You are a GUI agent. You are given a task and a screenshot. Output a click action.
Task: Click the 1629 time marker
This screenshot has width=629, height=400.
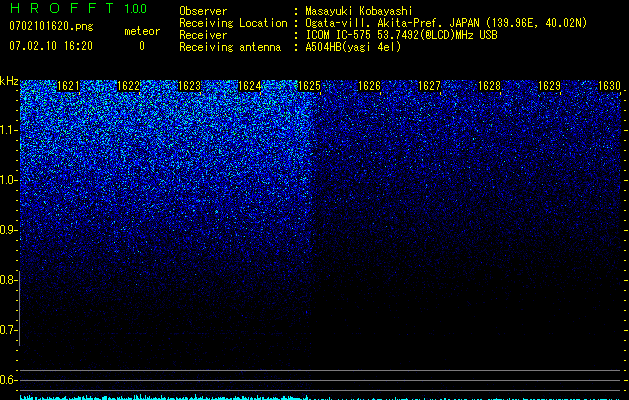[x=549, y=86]
